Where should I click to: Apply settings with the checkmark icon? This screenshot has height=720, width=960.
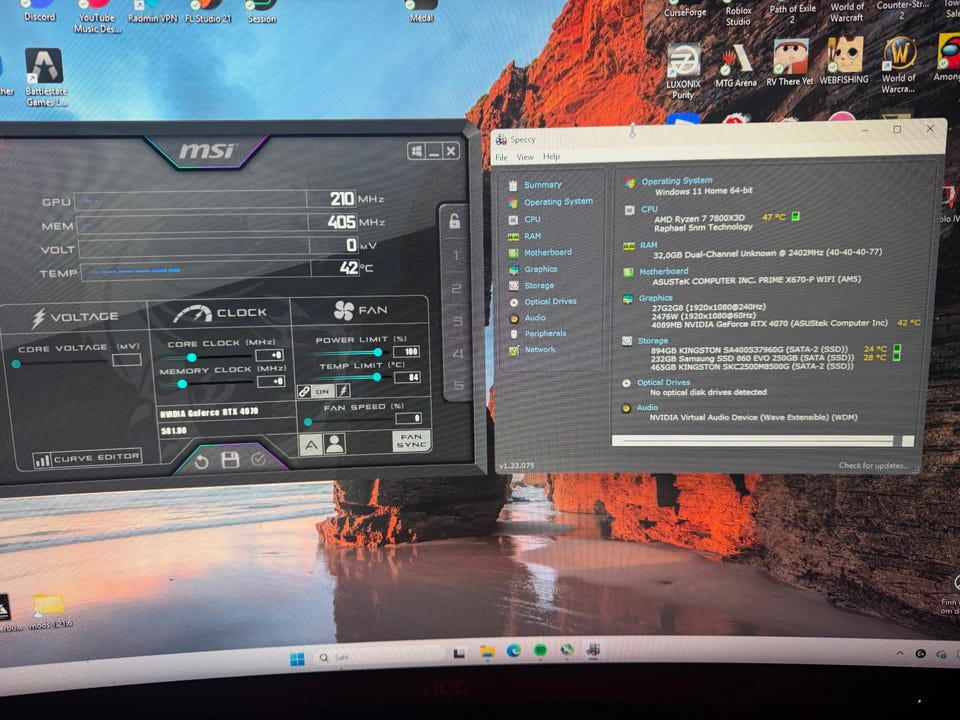point(258,459)
